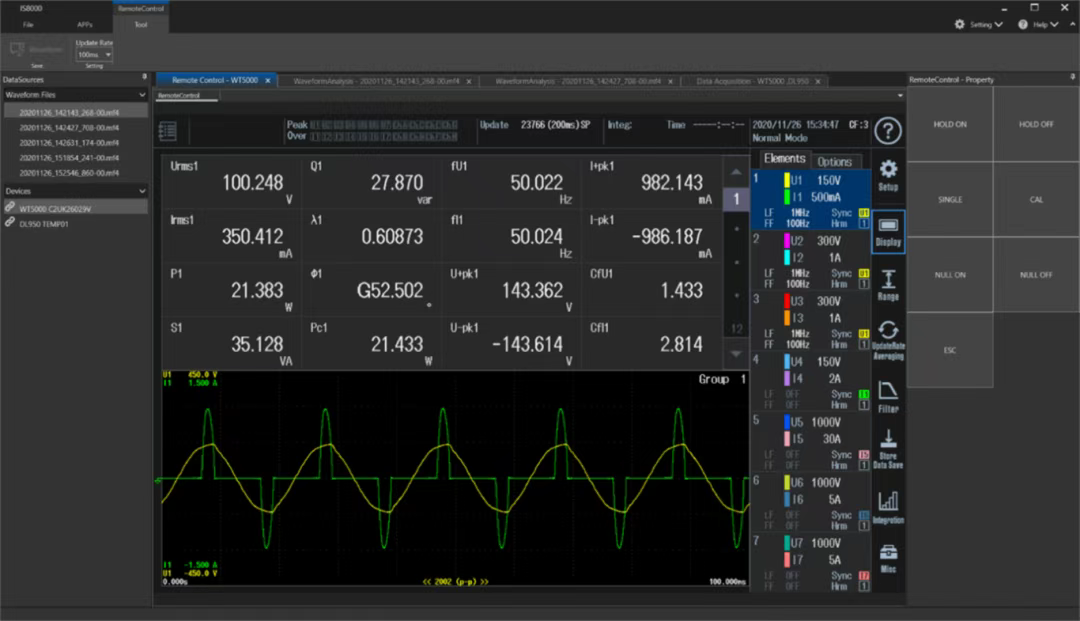Expand the Help dropdown arrow in title bar

point(1055,24)
